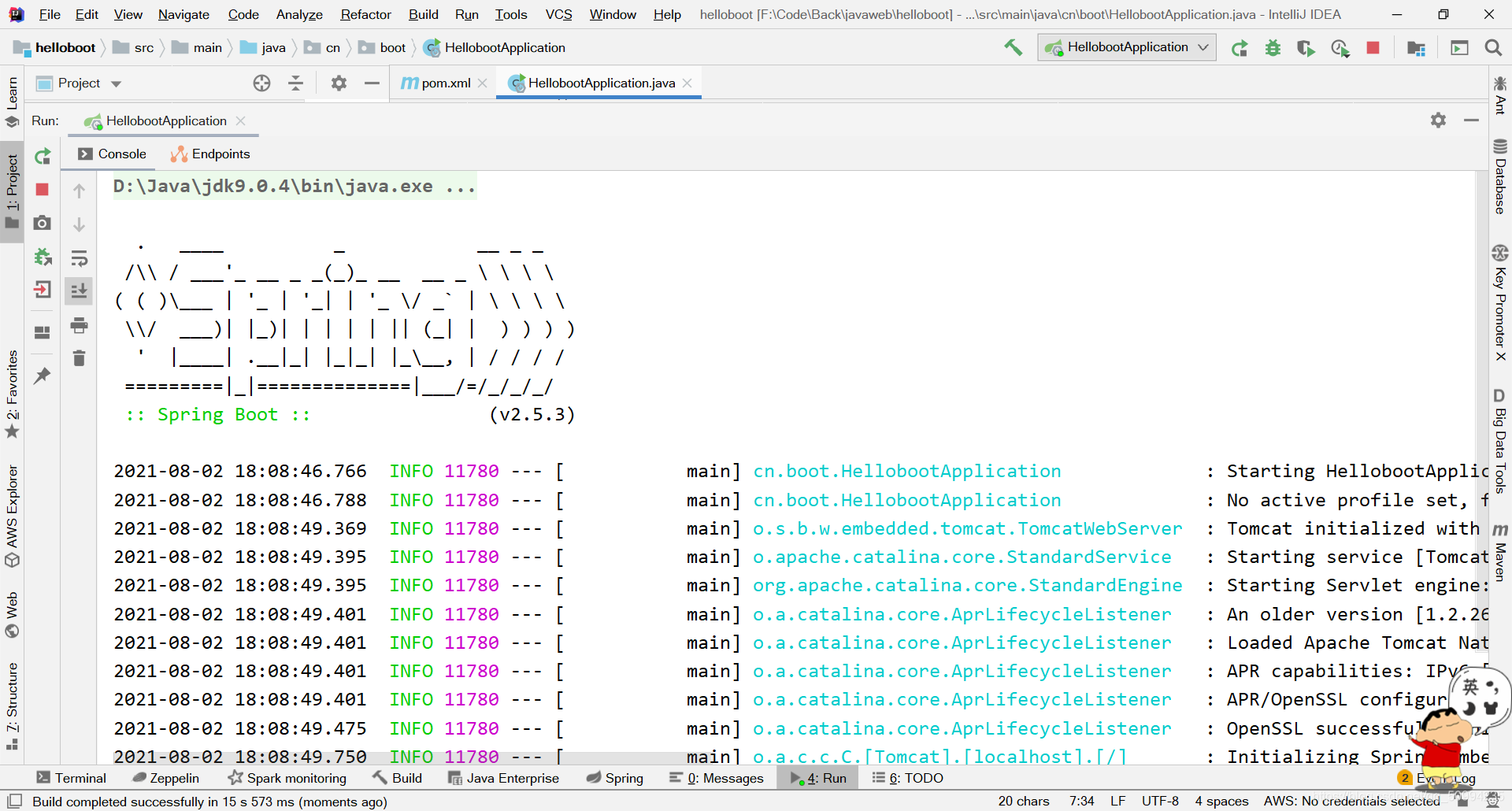This screenshot has height=811, width=1512.
Task: Rerun HellobootApplication from top toolbar
Action: click(x=1240, y=48)
